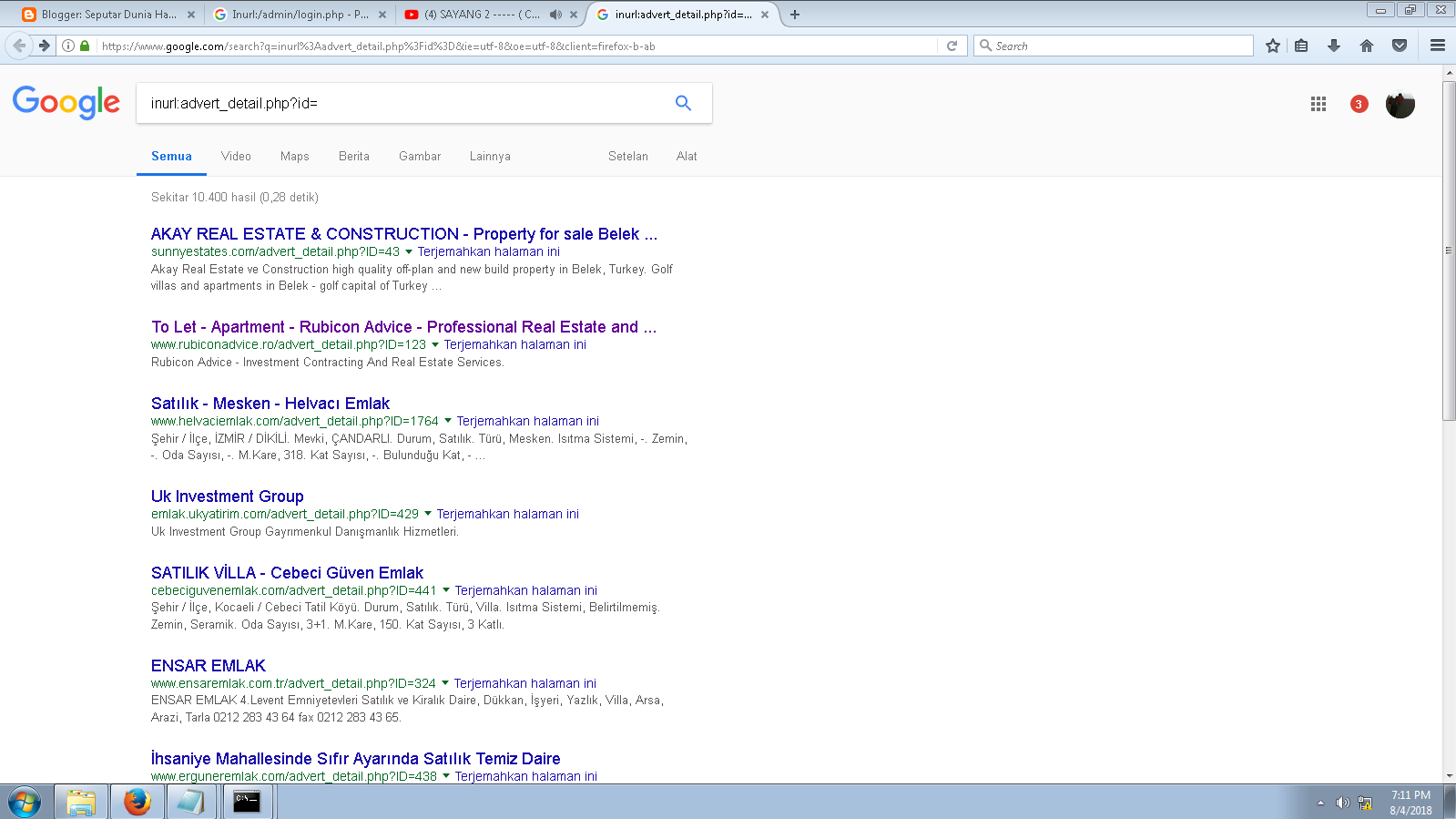Open İhsaniye Mahallesinde Sıfır Ayarında result
The height and width of the screenshot is (819, 1456).
356,759
